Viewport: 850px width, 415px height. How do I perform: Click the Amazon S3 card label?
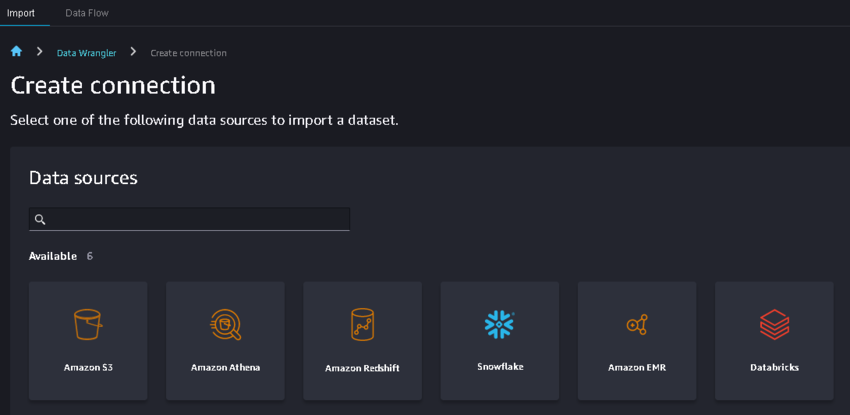pyautogui.click(x=88, y=367)
